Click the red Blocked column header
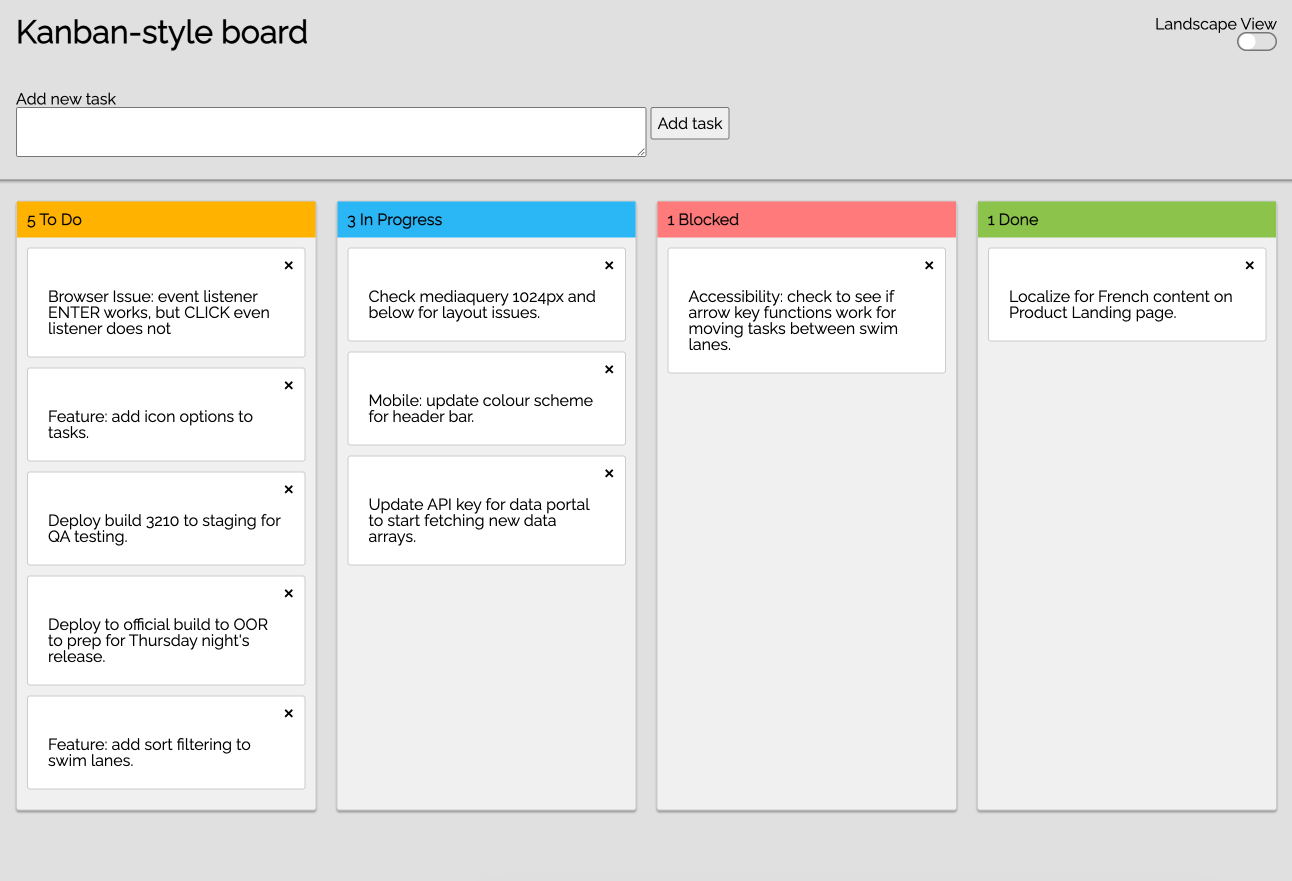The height and width of the screenshot is (881, 1292). point(806,220)
